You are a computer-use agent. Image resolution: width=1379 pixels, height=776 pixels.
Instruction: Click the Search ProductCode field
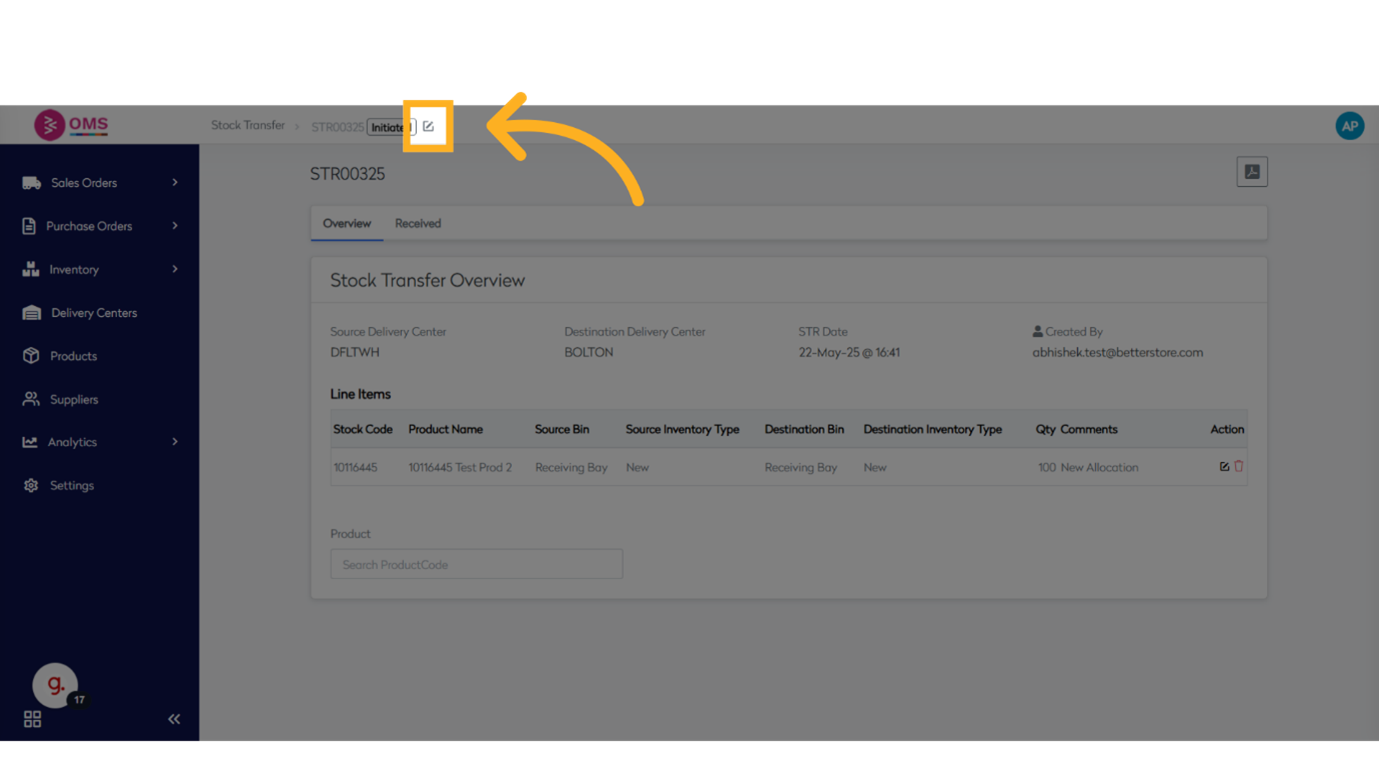click(476, 565)
